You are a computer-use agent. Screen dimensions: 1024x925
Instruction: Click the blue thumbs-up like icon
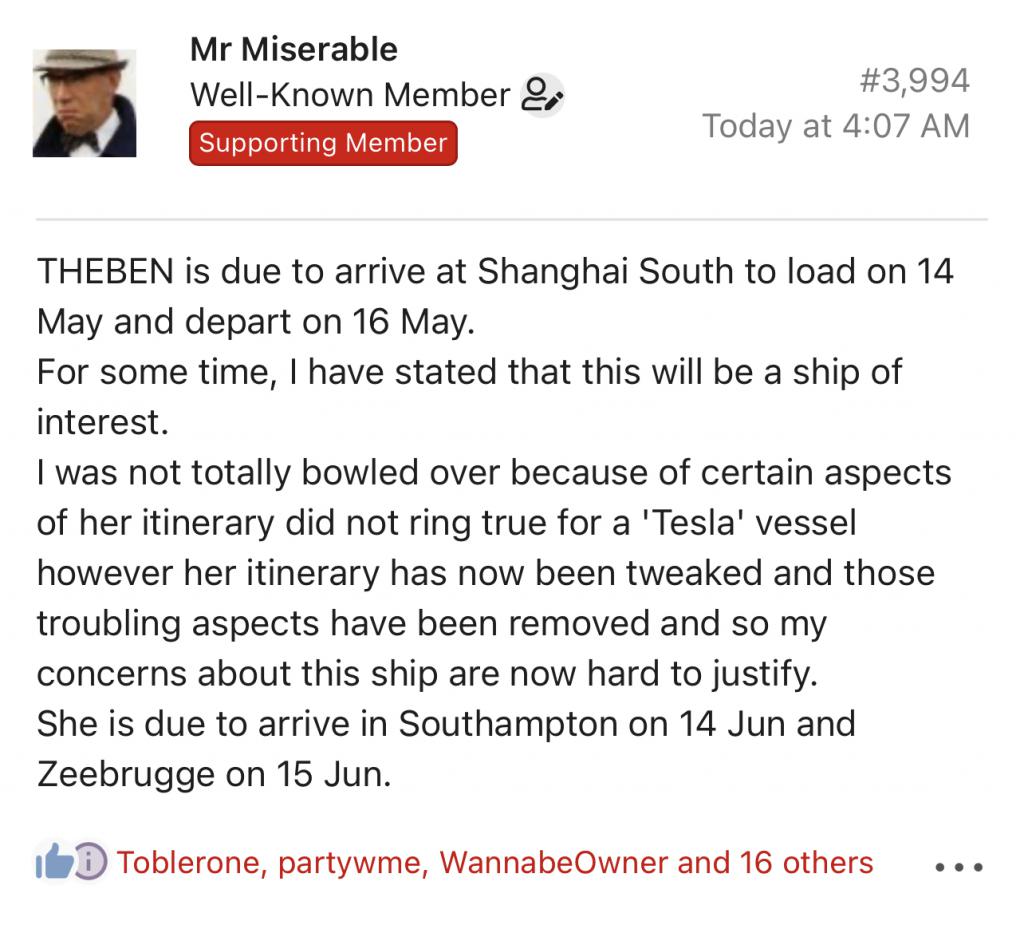[x=55, y=861]
